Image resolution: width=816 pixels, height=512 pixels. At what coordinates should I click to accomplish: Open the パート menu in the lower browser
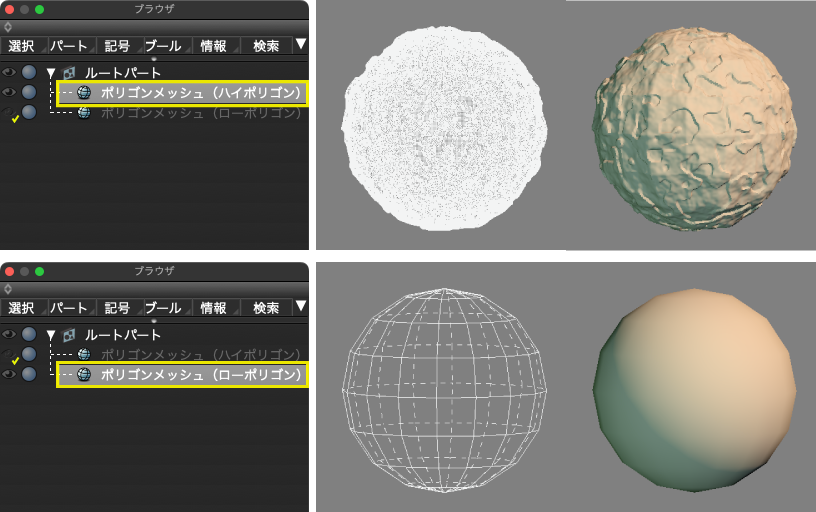(72, 308)
